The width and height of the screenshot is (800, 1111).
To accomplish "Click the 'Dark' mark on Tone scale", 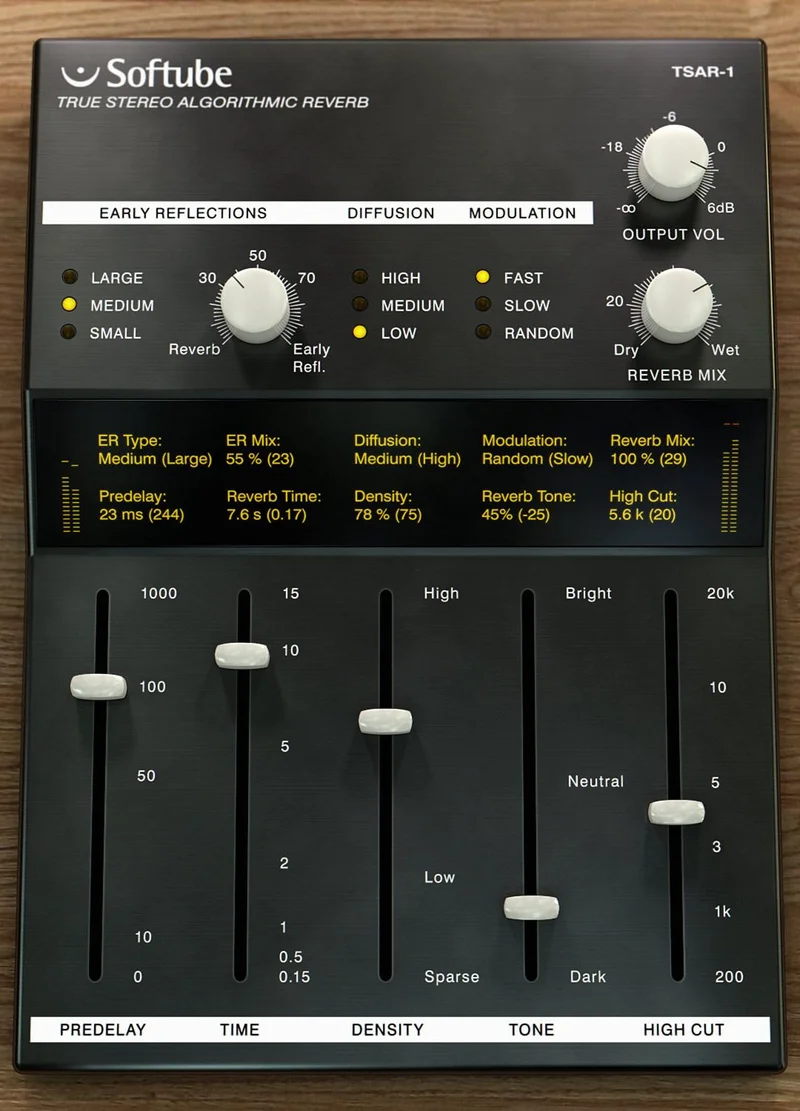I will click(x=588, y=976).
